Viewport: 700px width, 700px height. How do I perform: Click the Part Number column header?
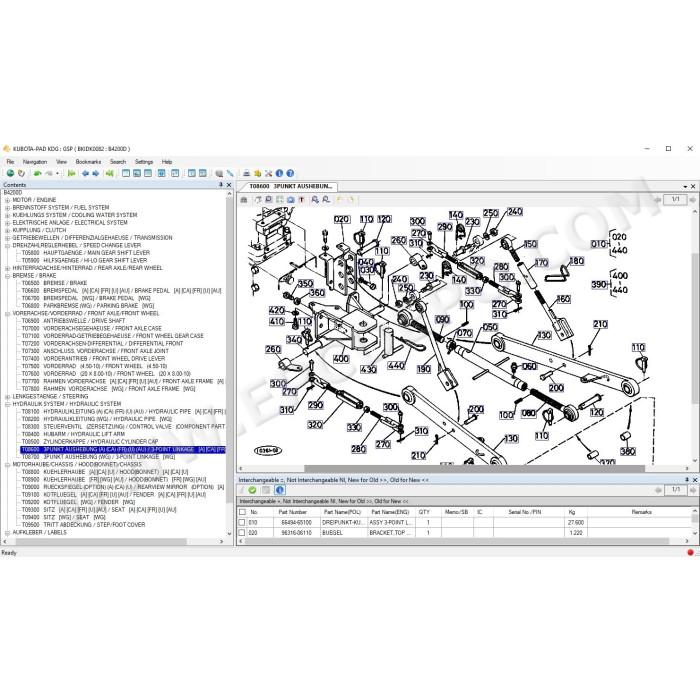pos(292,512)
